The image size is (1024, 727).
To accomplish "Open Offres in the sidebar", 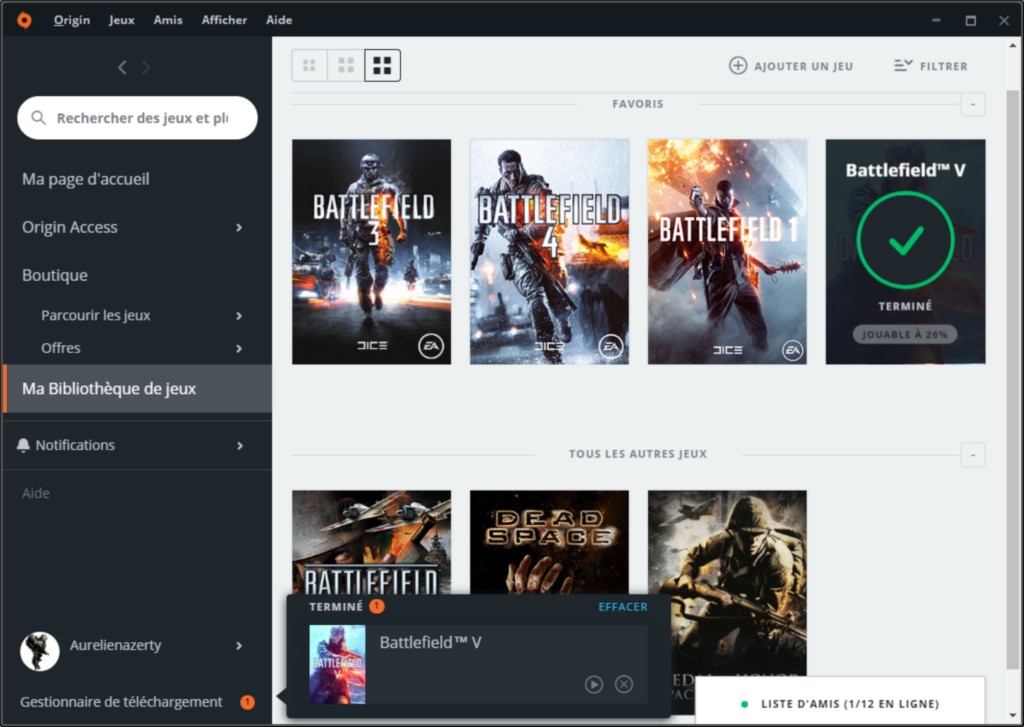I will pyautogui.click(x=61, y=348).
